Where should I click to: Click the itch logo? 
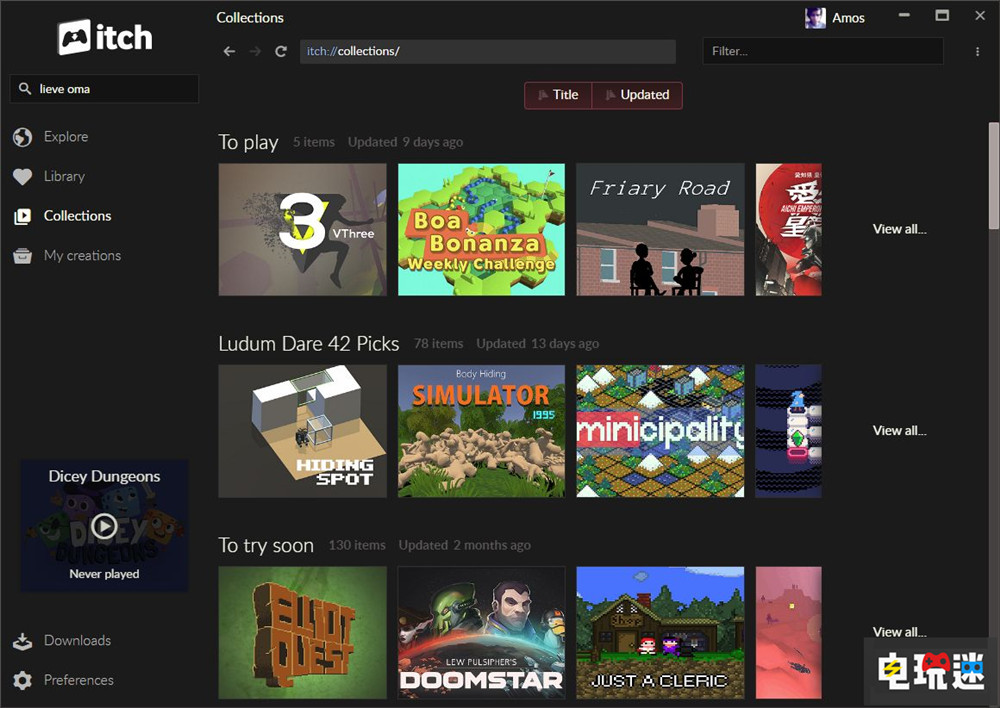[x=103, y=36]
